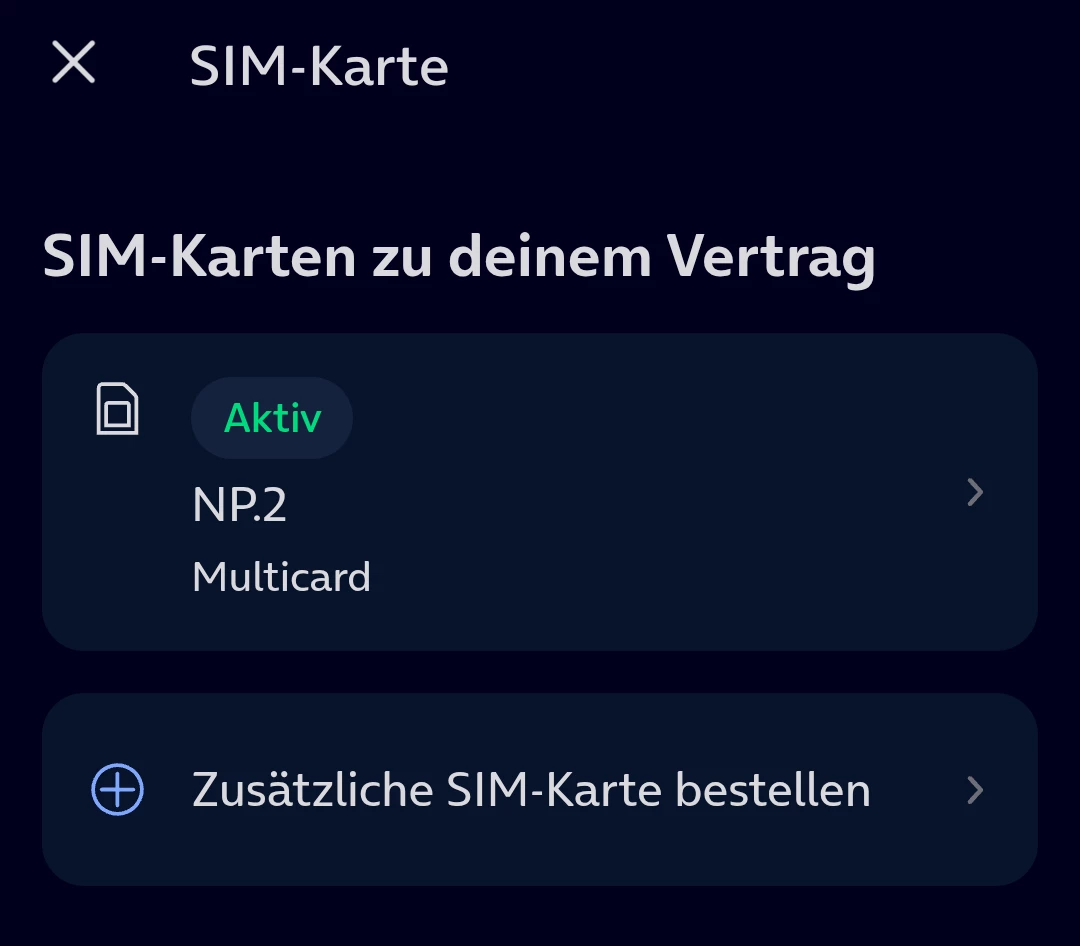Tap the dark pill background around Aktiv
The width and height of the screenshot is (1080, 946).
pos(271,418)
